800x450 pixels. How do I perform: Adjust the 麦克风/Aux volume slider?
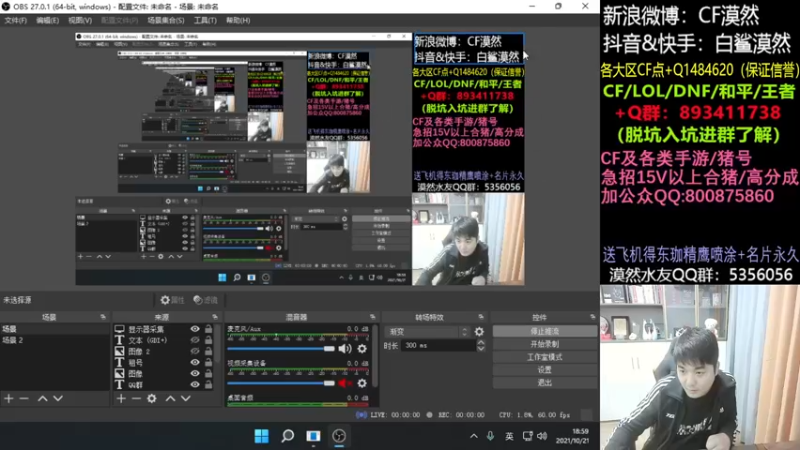coord(281,349)
